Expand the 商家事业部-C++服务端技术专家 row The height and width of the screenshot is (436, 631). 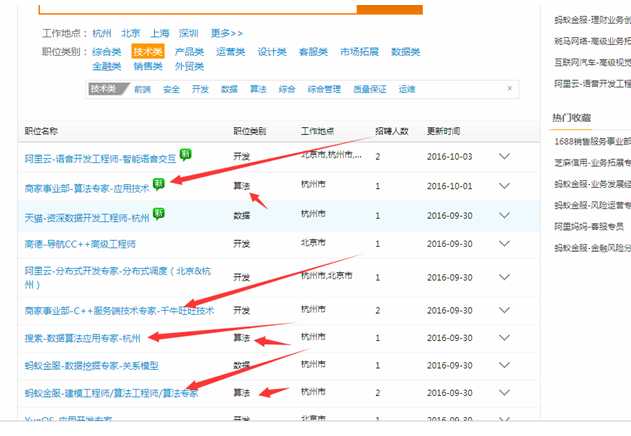[x=504, y=310]
